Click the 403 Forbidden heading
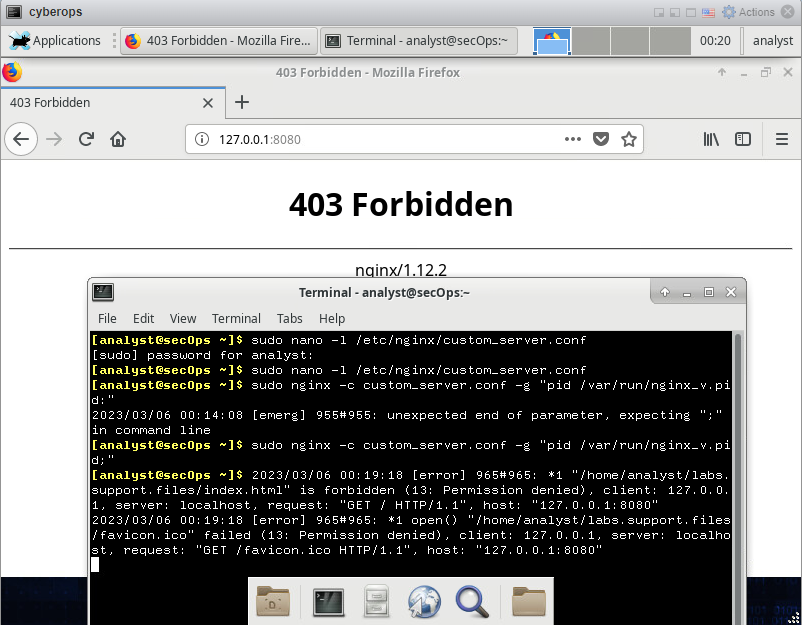Image resolution: width=802 pixels, height=625 pixels. 400,205
